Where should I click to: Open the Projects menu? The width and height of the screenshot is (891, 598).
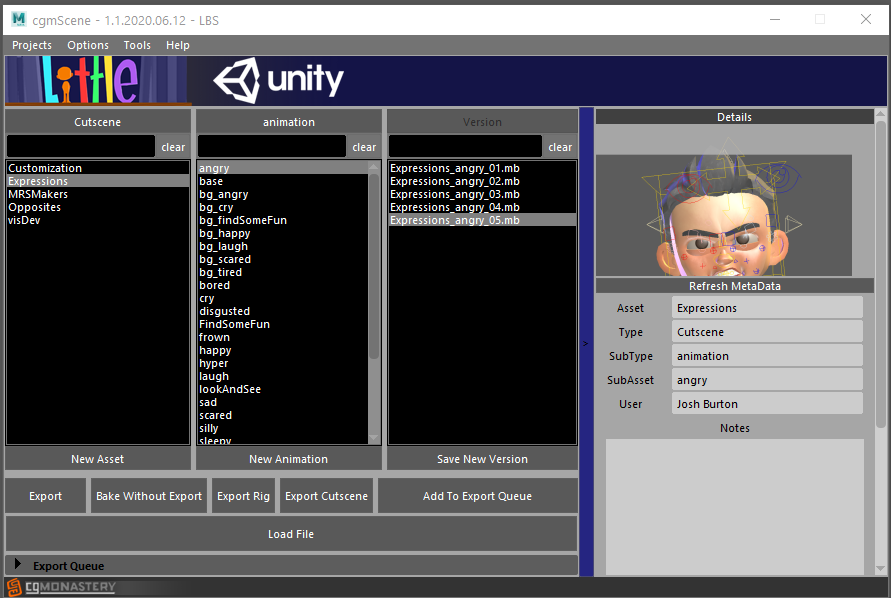pyautogui.click(x=32, y=45)
